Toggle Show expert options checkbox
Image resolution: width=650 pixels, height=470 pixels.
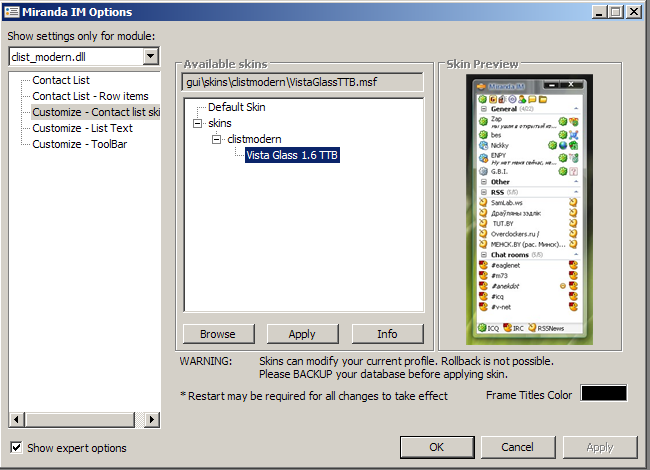16,448
